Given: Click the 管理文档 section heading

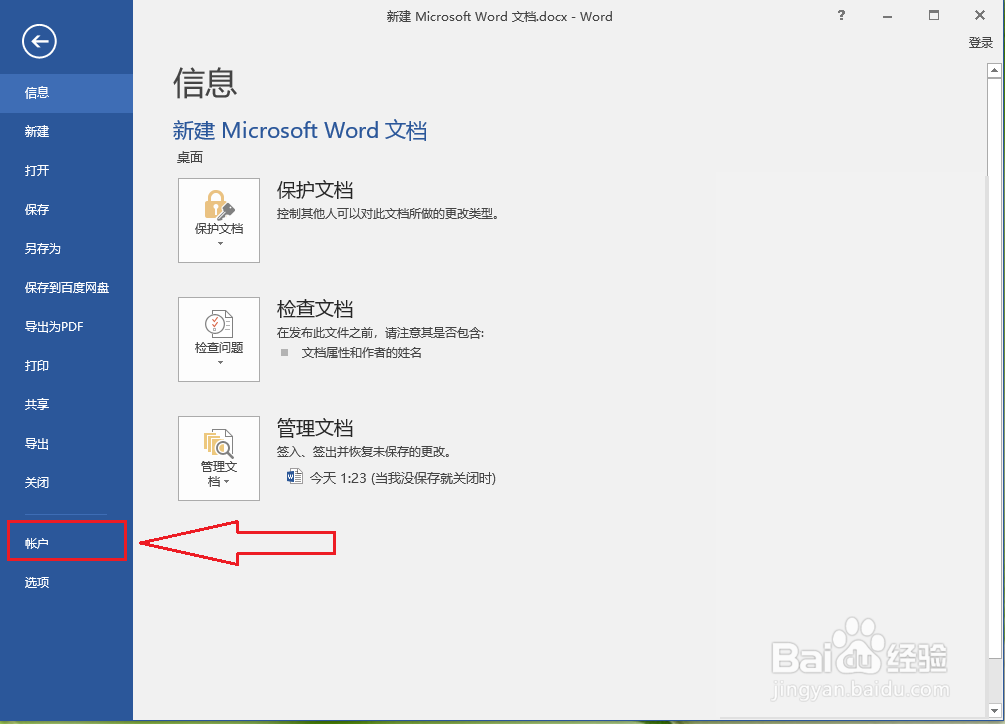Looking at the screenshot, I should [x=315, y=428].
